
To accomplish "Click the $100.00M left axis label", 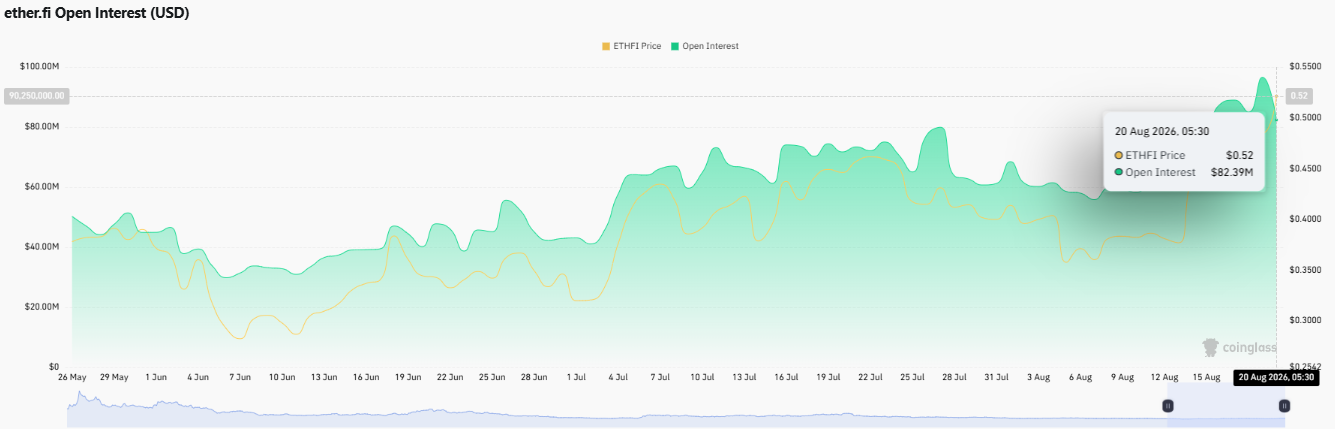I will (39, 66).
